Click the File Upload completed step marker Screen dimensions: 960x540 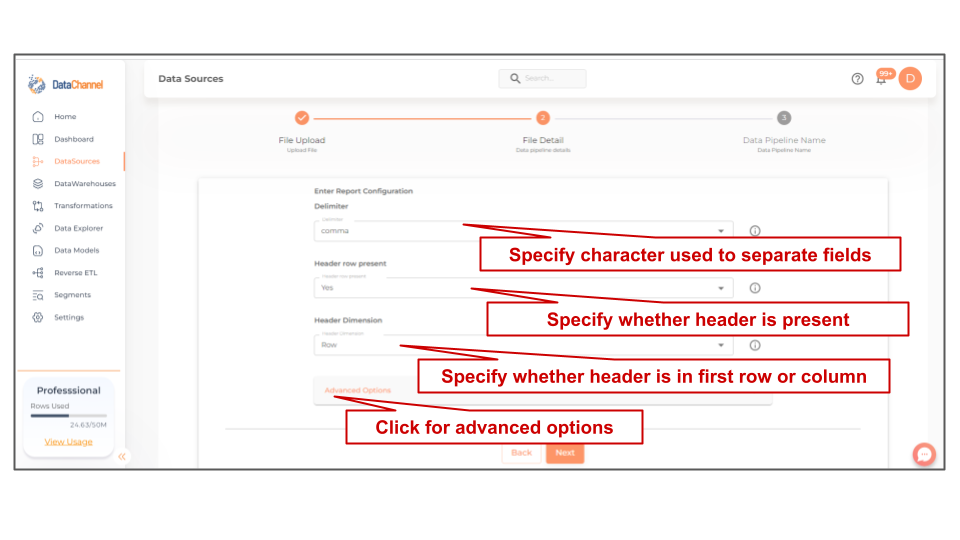click(x=302, y=118)
